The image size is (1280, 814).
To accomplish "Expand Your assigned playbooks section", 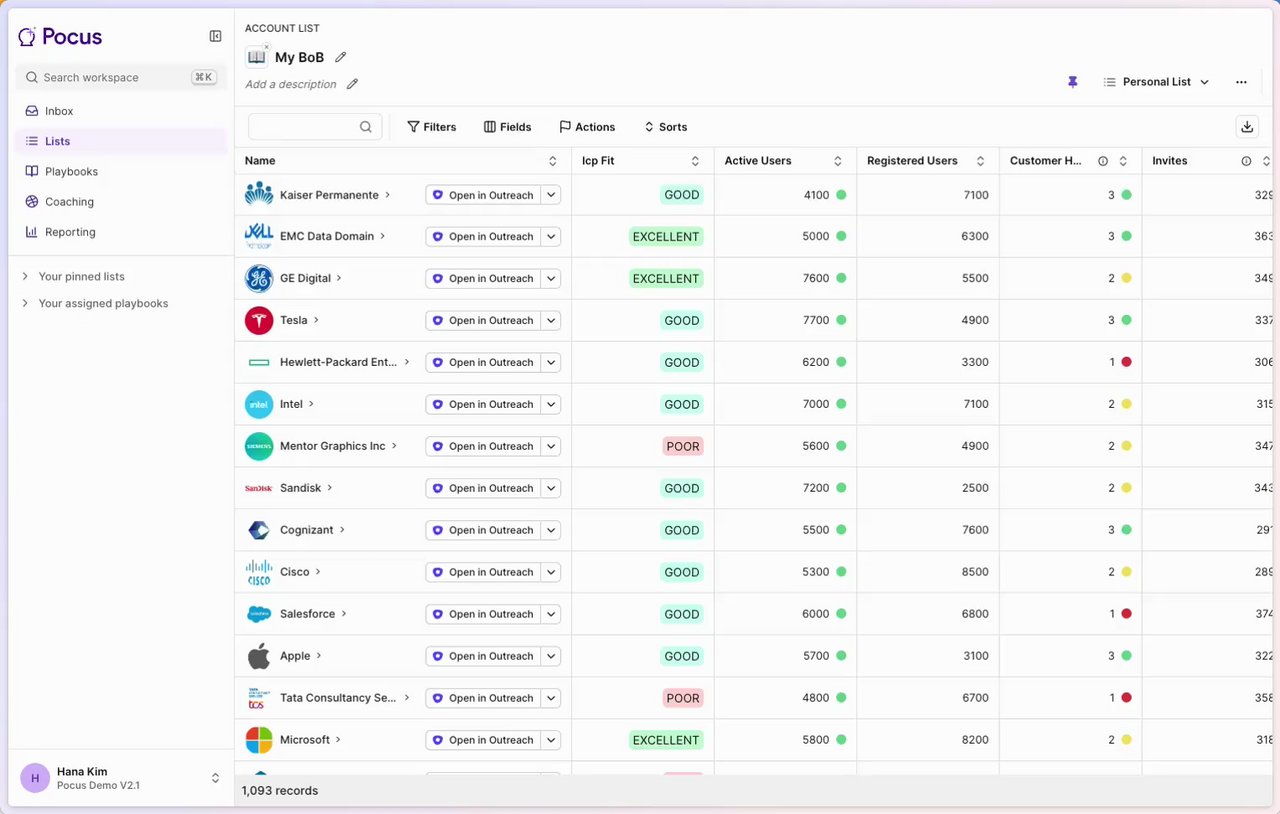I will point(95,303).
